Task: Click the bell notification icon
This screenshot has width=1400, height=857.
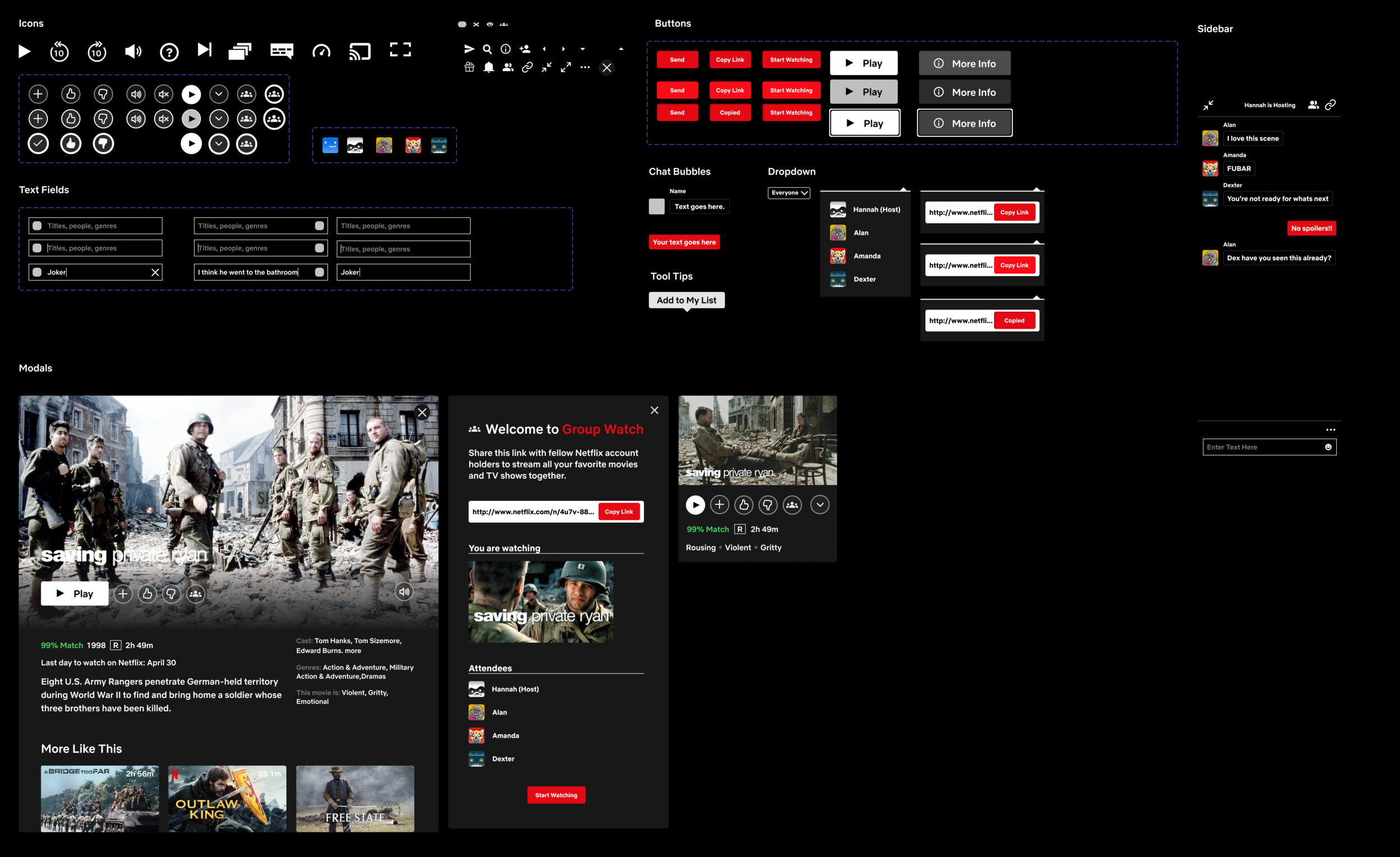Action: point(489,68)
